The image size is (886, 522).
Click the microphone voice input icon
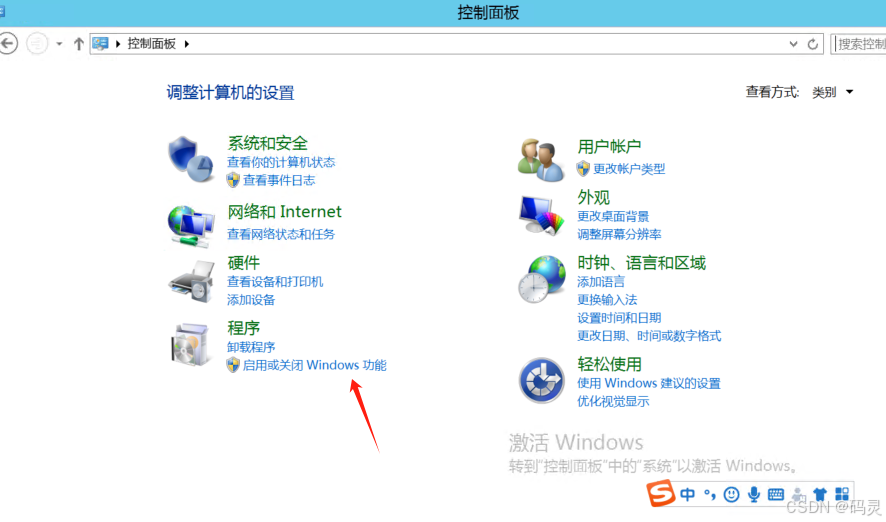pos(754,495)
